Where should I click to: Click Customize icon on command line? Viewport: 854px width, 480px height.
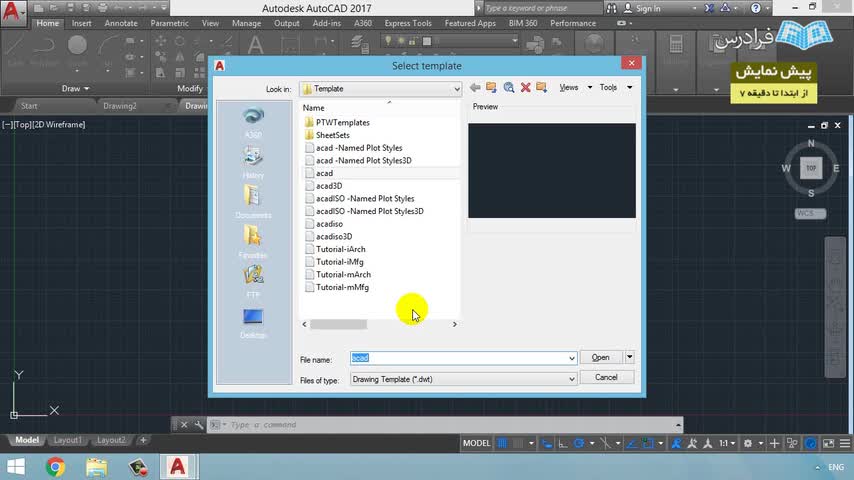199,424
